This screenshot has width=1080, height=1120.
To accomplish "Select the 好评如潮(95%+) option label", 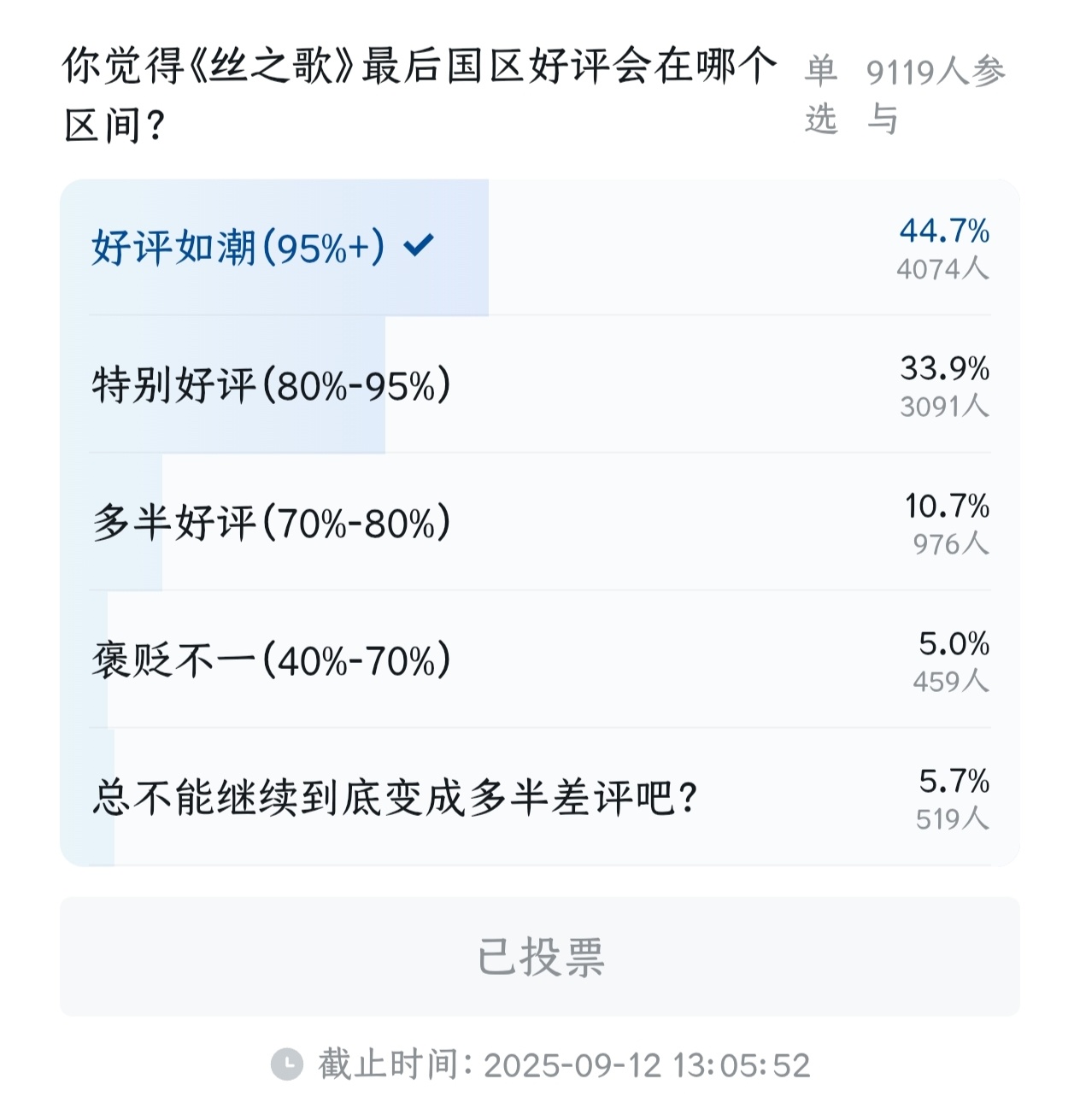I will pyautogui.click(x=238, y=248).
